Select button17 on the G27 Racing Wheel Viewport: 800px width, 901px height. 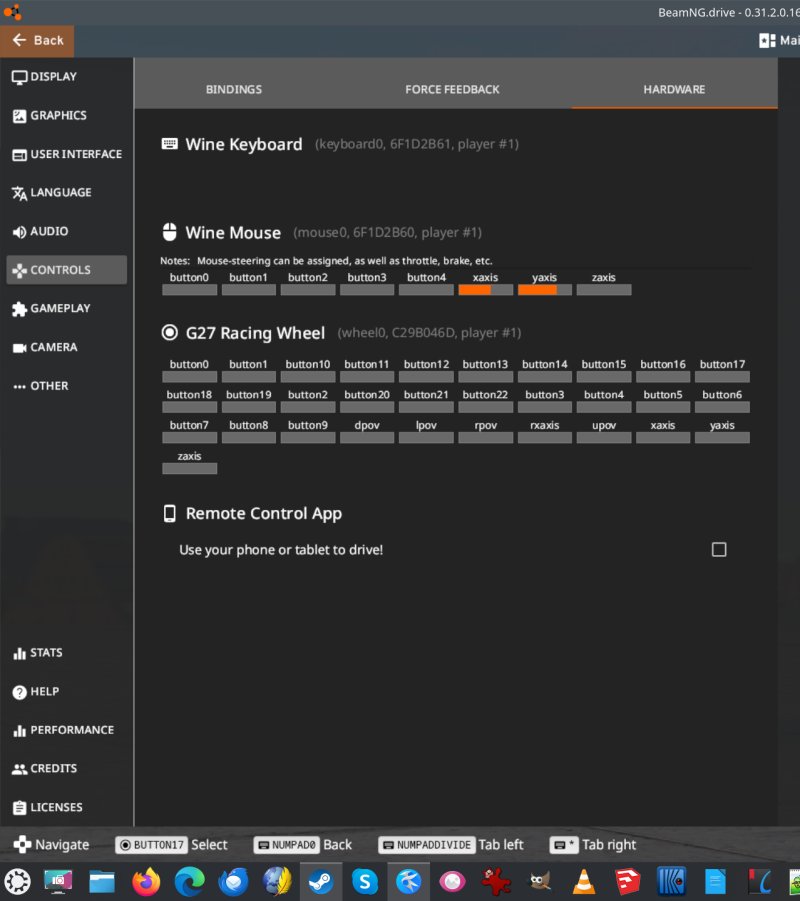click(722, 371)
